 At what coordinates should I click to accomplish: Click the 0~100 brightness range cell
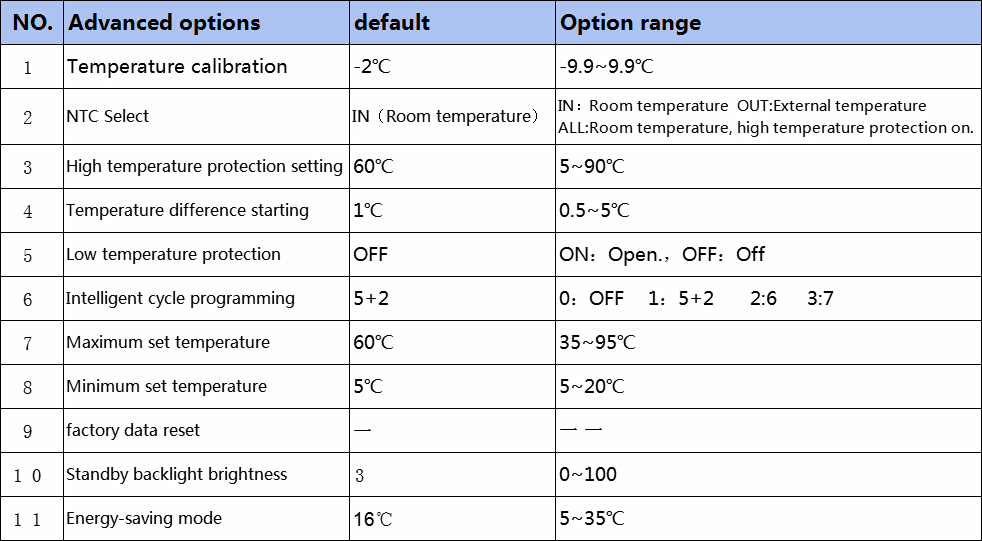[768, 475]
